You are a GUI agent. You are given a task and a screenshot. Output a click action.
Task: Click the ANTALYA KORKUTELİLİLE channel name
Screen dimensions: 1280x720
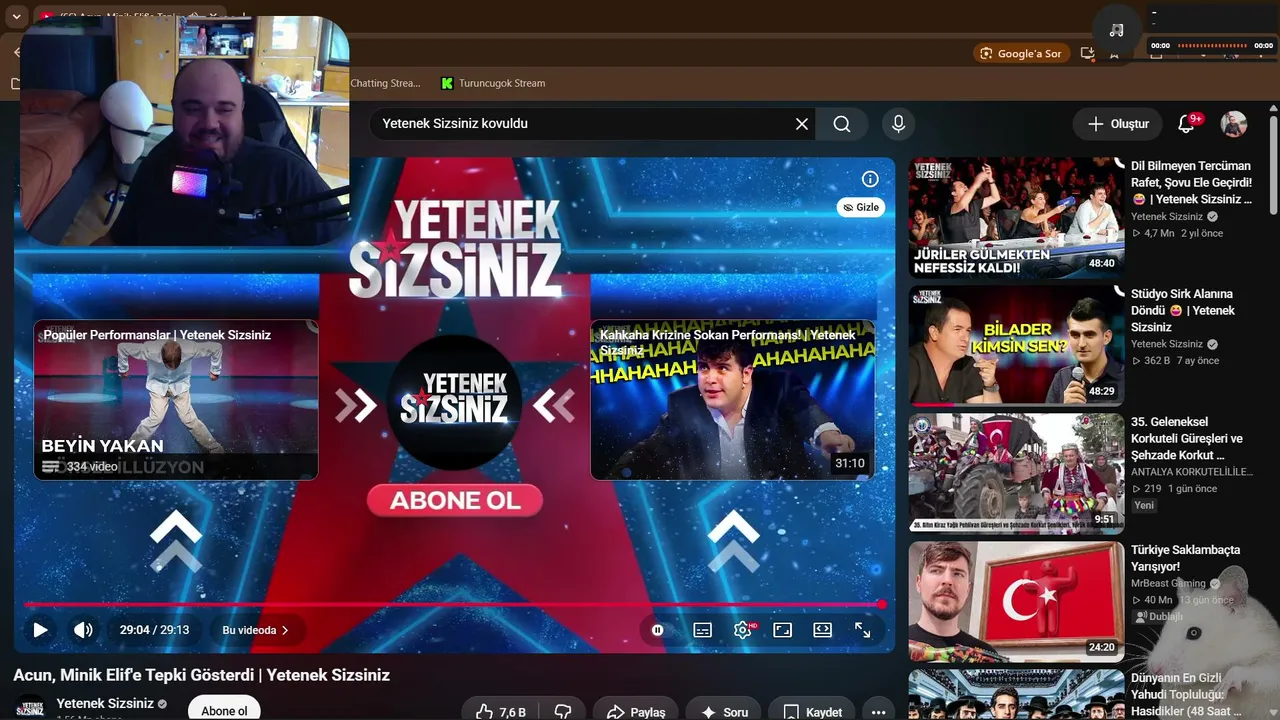coord(1191,472)
